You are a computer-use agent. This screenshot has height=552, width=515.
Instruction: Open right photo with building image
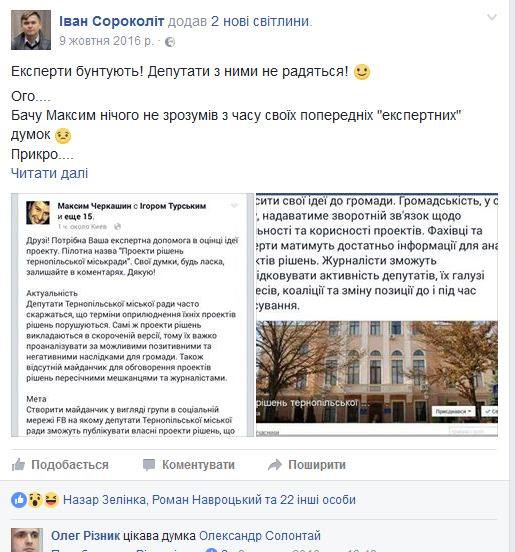(377, 315)
